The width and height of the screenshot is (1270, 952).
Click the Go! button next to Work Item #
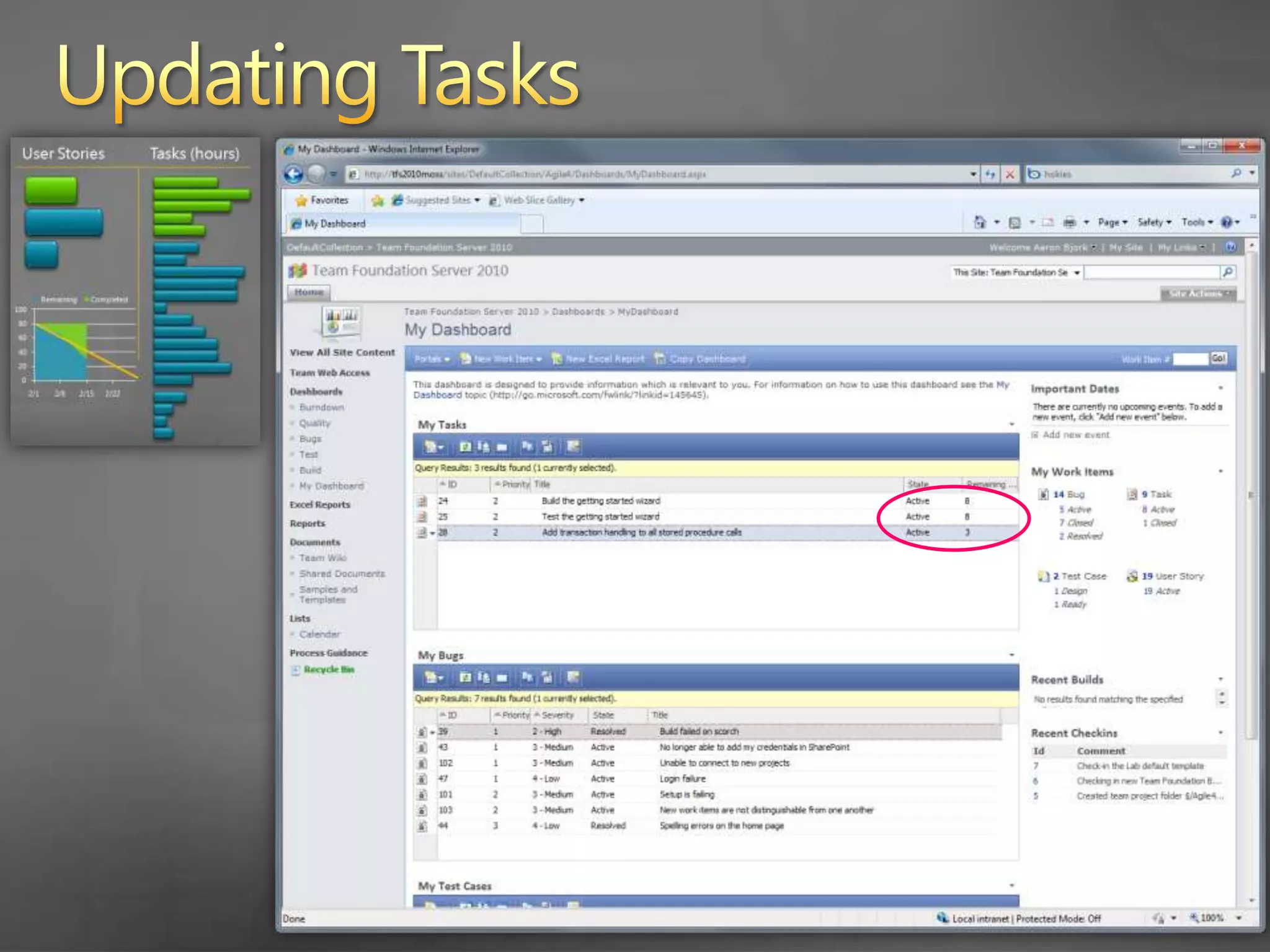point(1219,358)
